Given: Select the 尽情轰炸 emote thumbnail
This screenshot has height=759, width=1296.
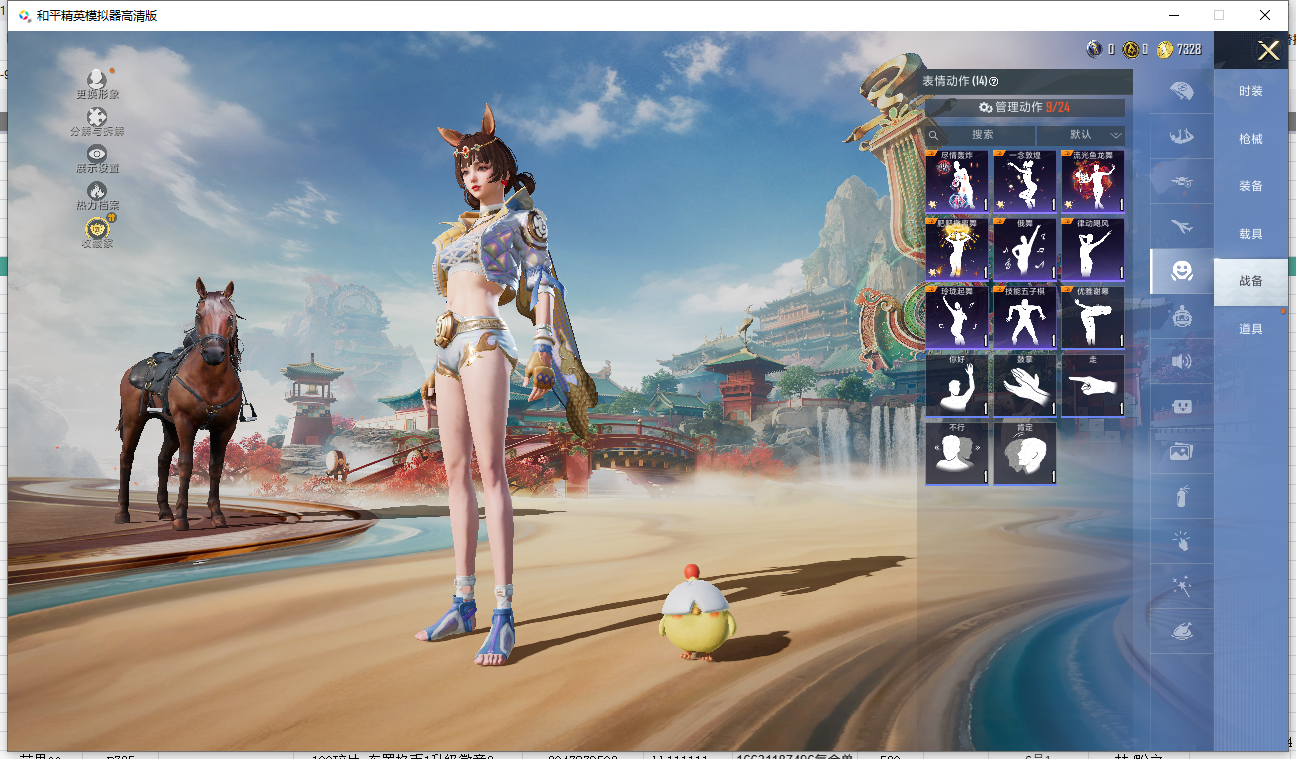Looking at the screenshot, I should click(x=957, y=182).
